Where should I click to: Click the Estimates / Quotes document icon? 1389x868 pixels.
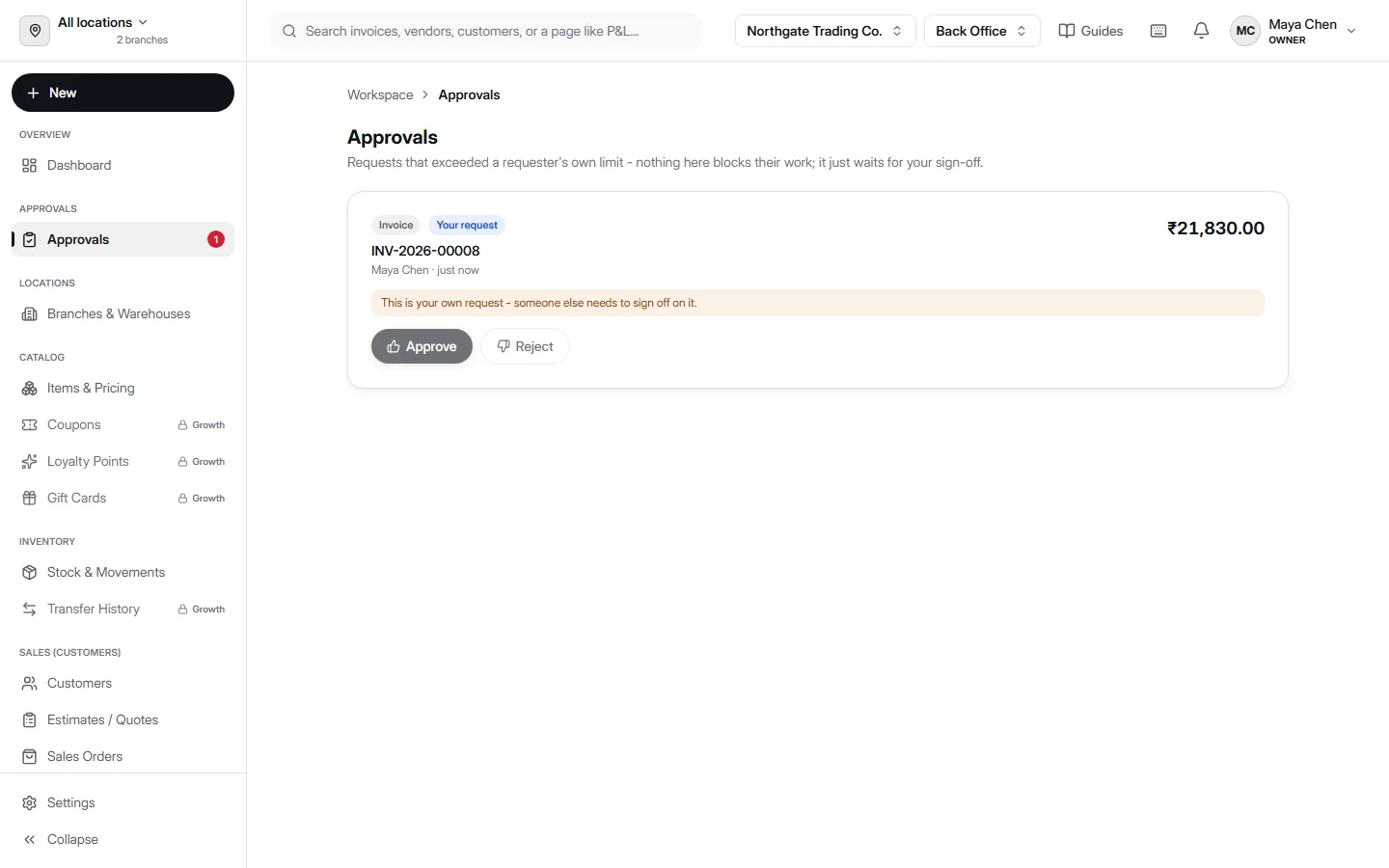tap(30, 719)
